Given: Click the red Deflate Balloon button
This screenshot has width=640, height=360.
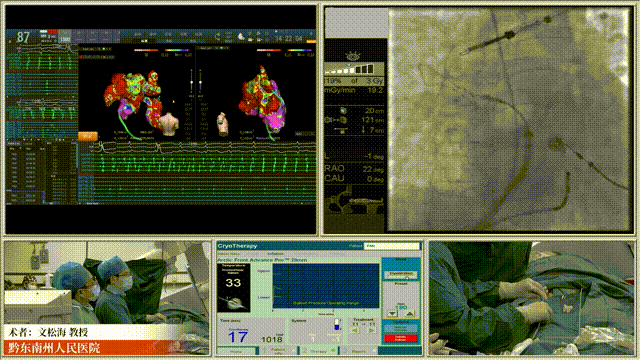Looking at the screenshot, I should tap(401, 338).
